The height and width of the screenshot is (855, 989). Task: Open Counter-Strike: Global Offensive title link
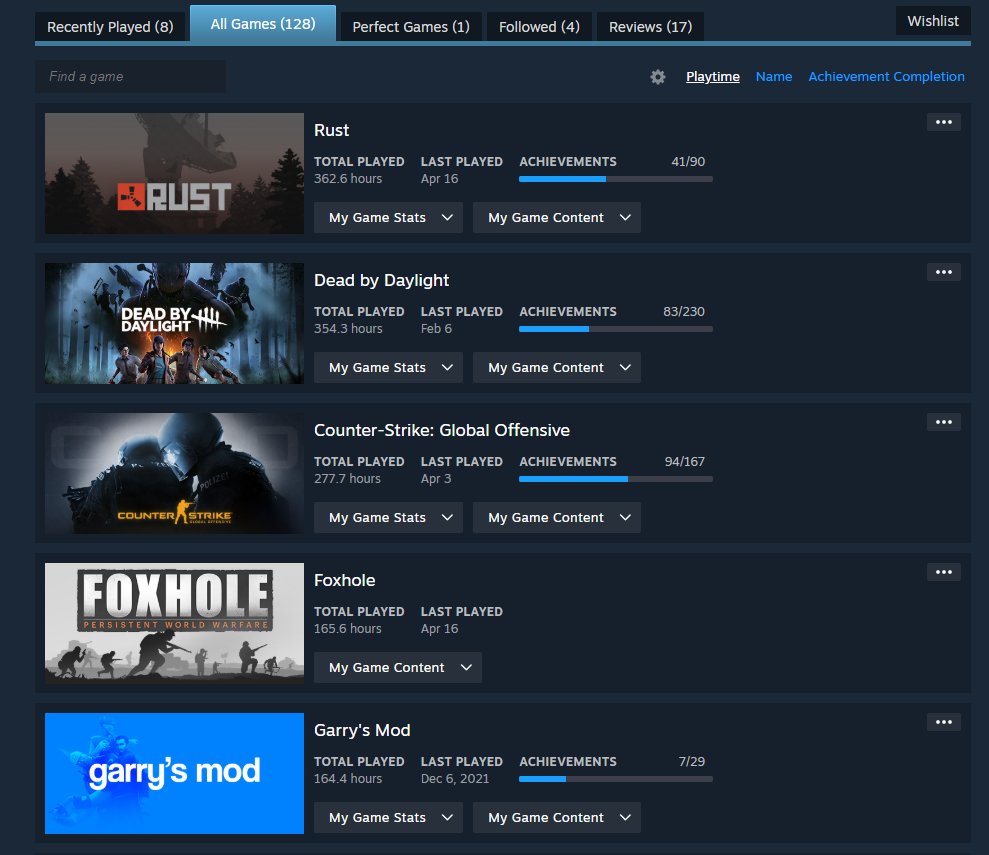pos(442,431)
